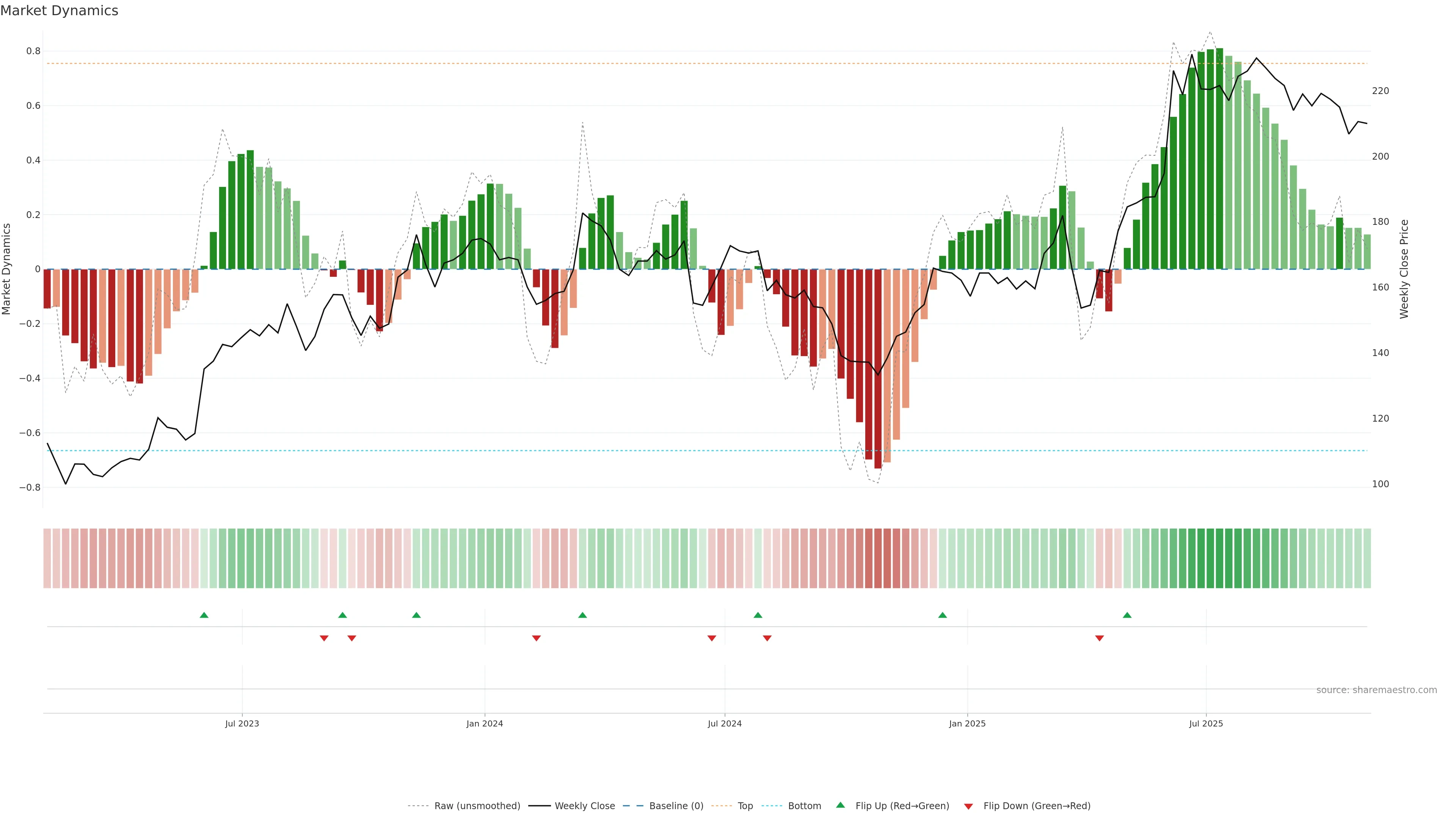Toggle the Weekly Close legend entry
Image resolution: width=1456 pixels, height=819 pixels.
[x=584, y=806]
